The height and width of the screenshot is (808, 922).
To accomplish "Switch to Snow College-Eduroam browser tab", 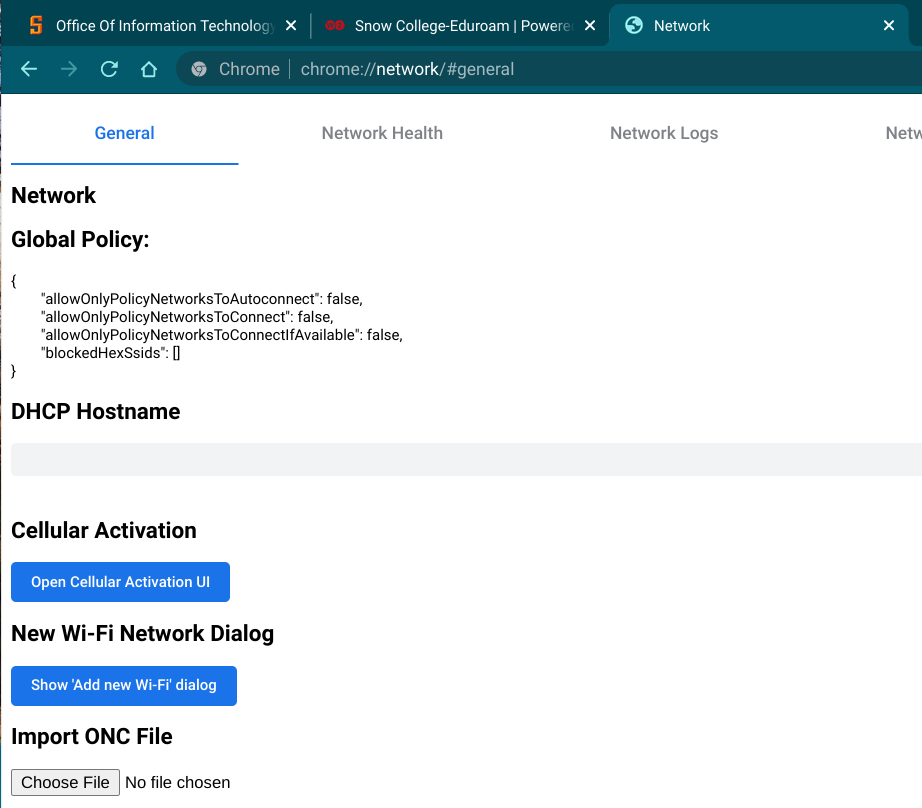I will pyautogui.click(x=455, y=26).
